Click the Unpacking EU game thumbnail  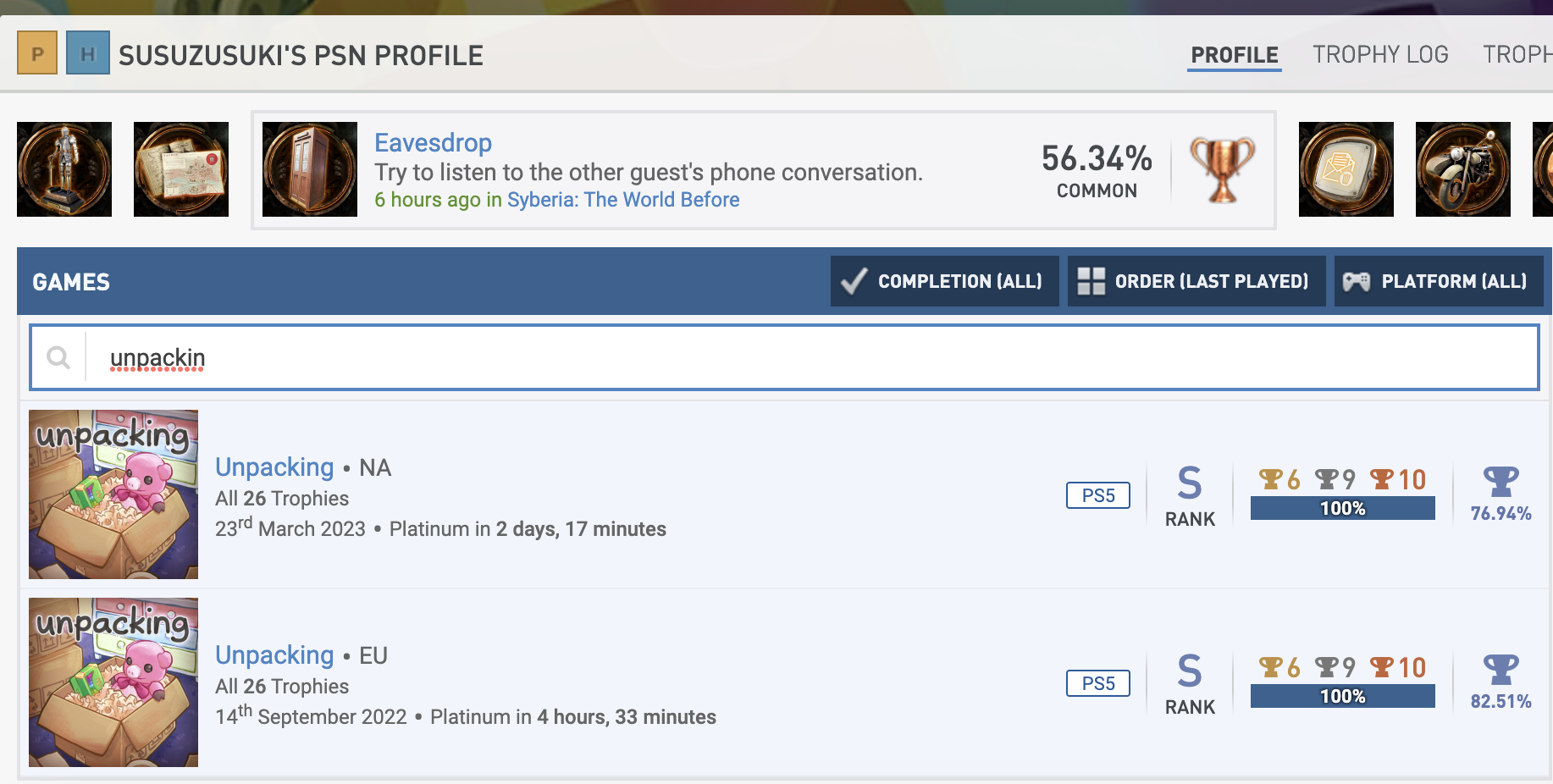click(113, 682)
